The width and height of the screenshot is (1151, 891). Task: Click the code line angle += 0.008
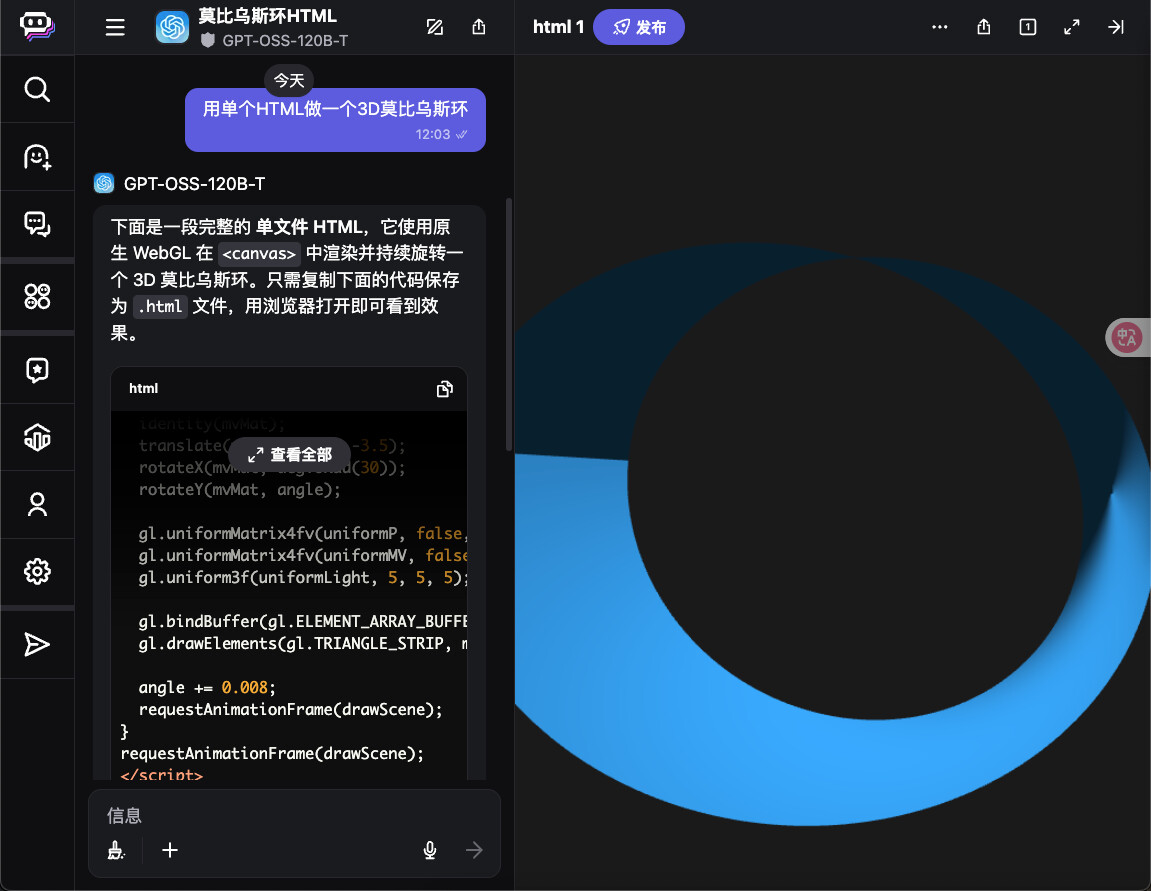click(x=207, y=688)
